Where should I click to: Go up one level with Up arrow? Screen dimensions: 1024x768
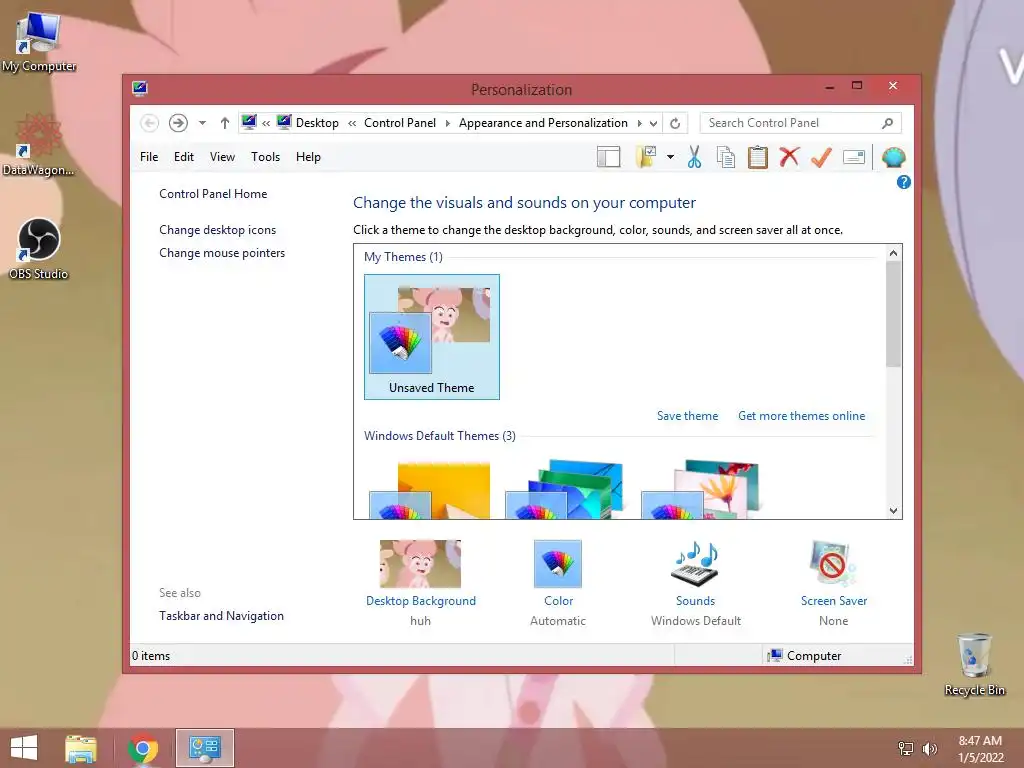click(225, 123)
